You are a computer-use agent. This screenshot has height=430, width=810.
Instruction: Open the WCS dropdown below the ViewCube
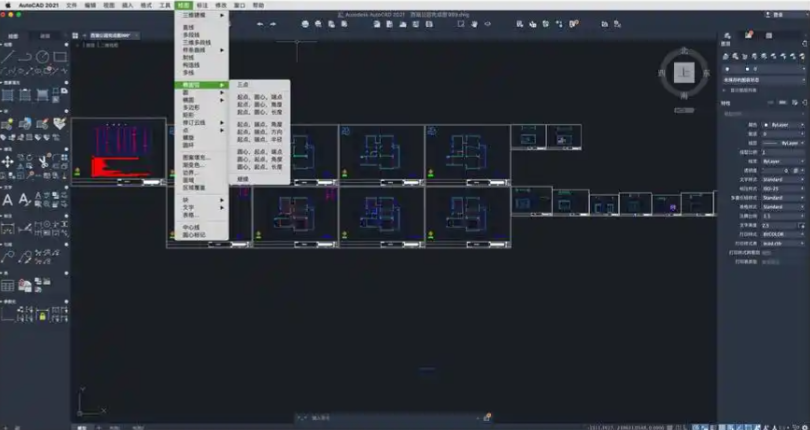coord(684,110)
